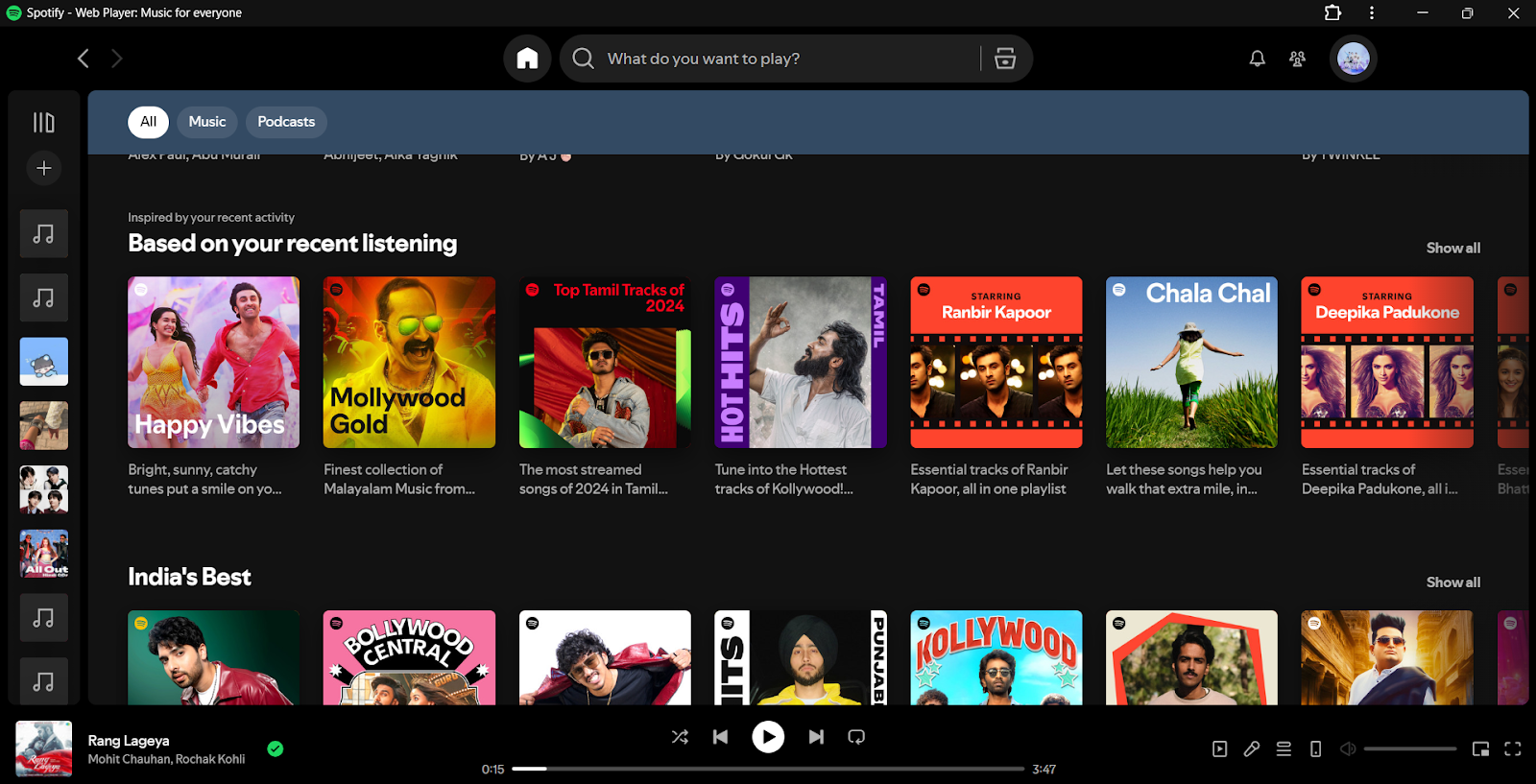Image resolution: width=1536 pixels, height=784 pixels.
Task: Open Rang Lageya song title link
Action: click(x=129, y=741)
